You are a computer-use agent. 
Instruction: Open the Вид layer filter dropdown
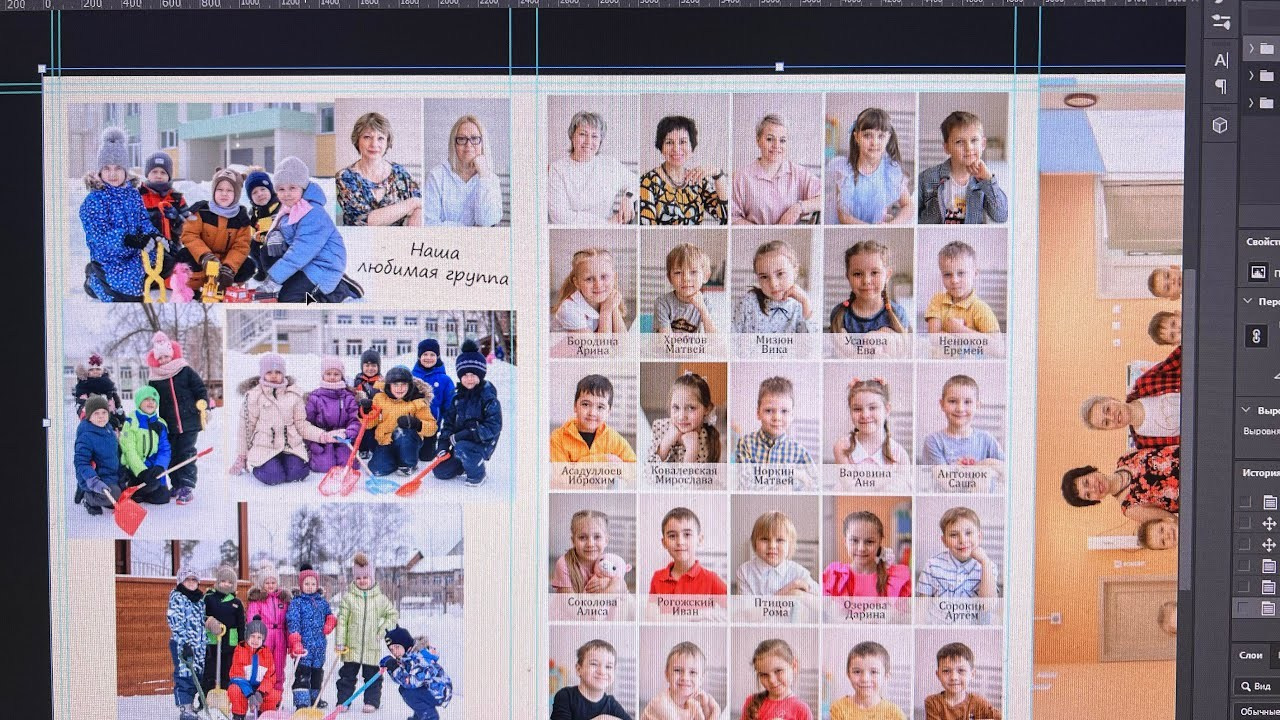(x=1256, y=686)
